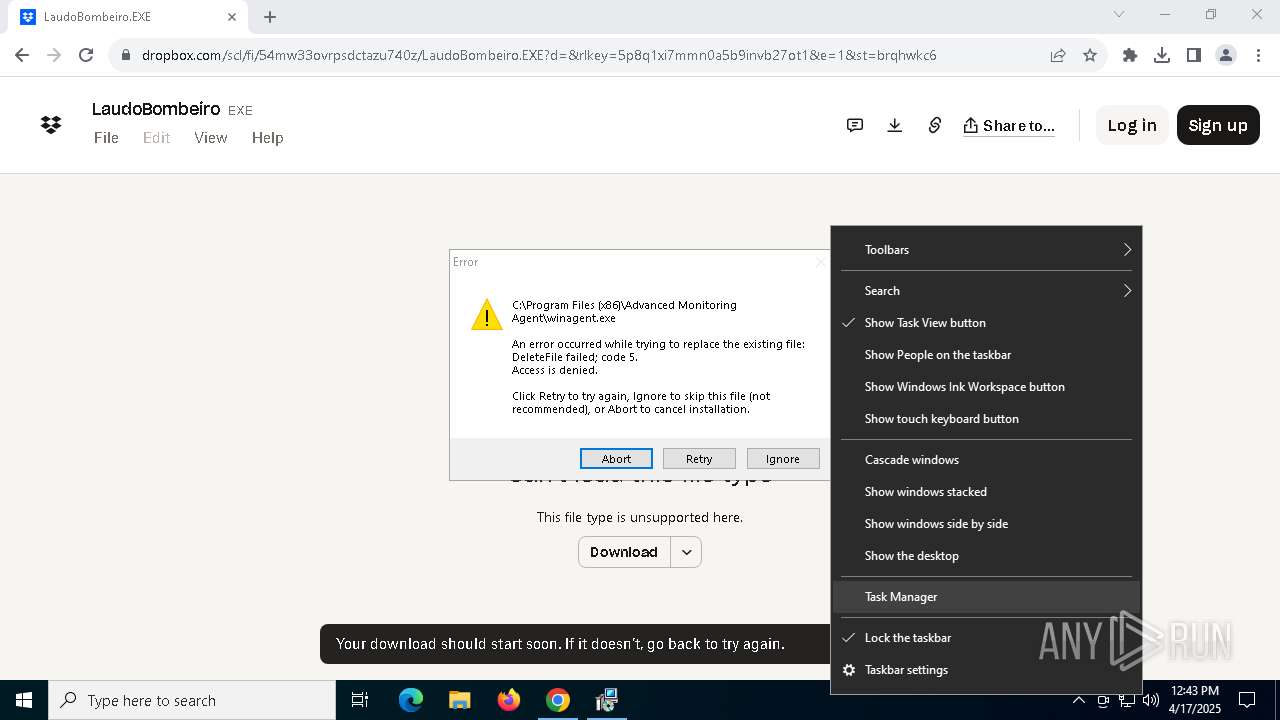Switch to Chrome on taskbar
The image size is (1280, 720).
[x=558, y=700]
